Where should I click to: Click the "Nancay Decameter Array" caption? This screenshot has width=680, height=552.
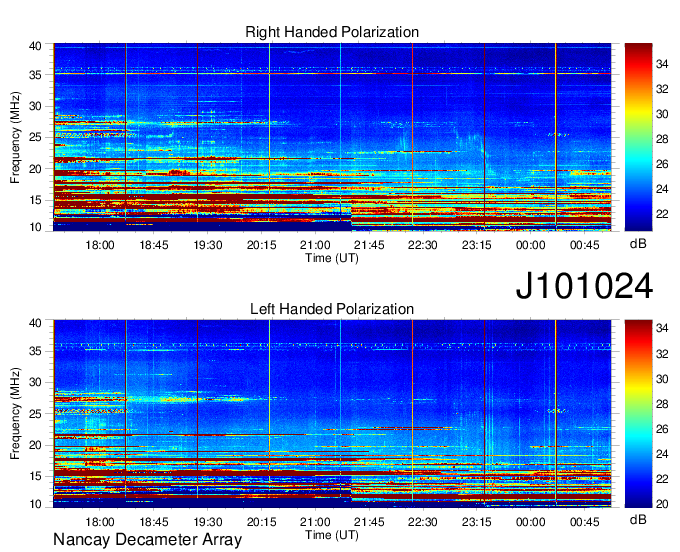[x=147, y=540]
